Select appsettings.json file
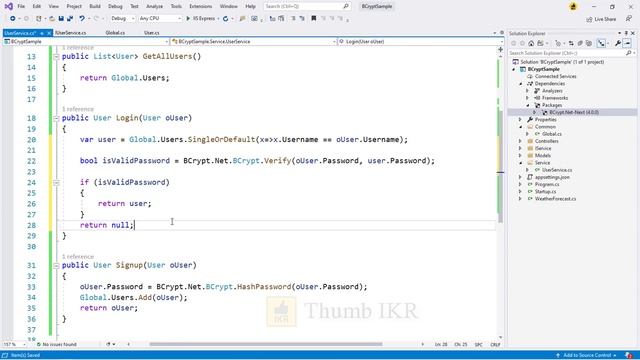 [x=552, y=177]
